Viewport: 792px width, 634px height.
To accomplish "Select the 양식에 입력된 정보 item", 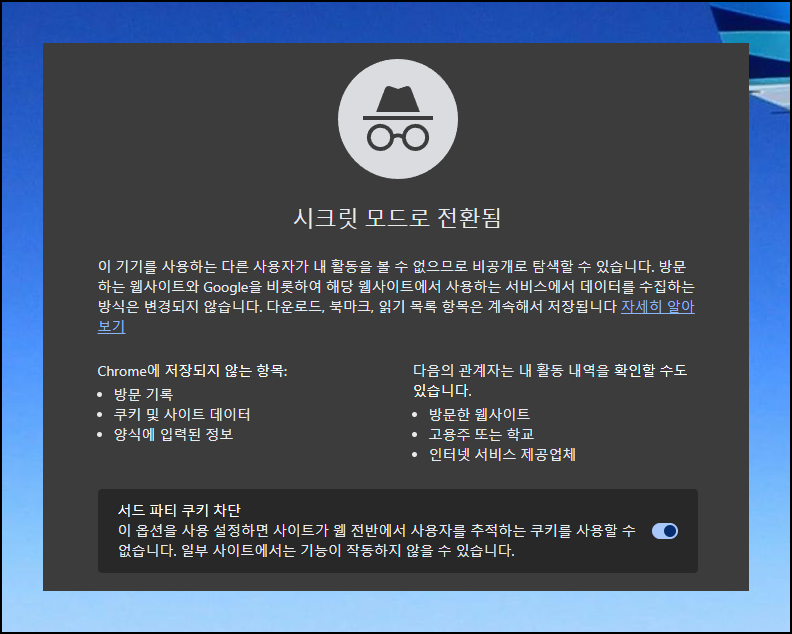I will tap(173, 434).
